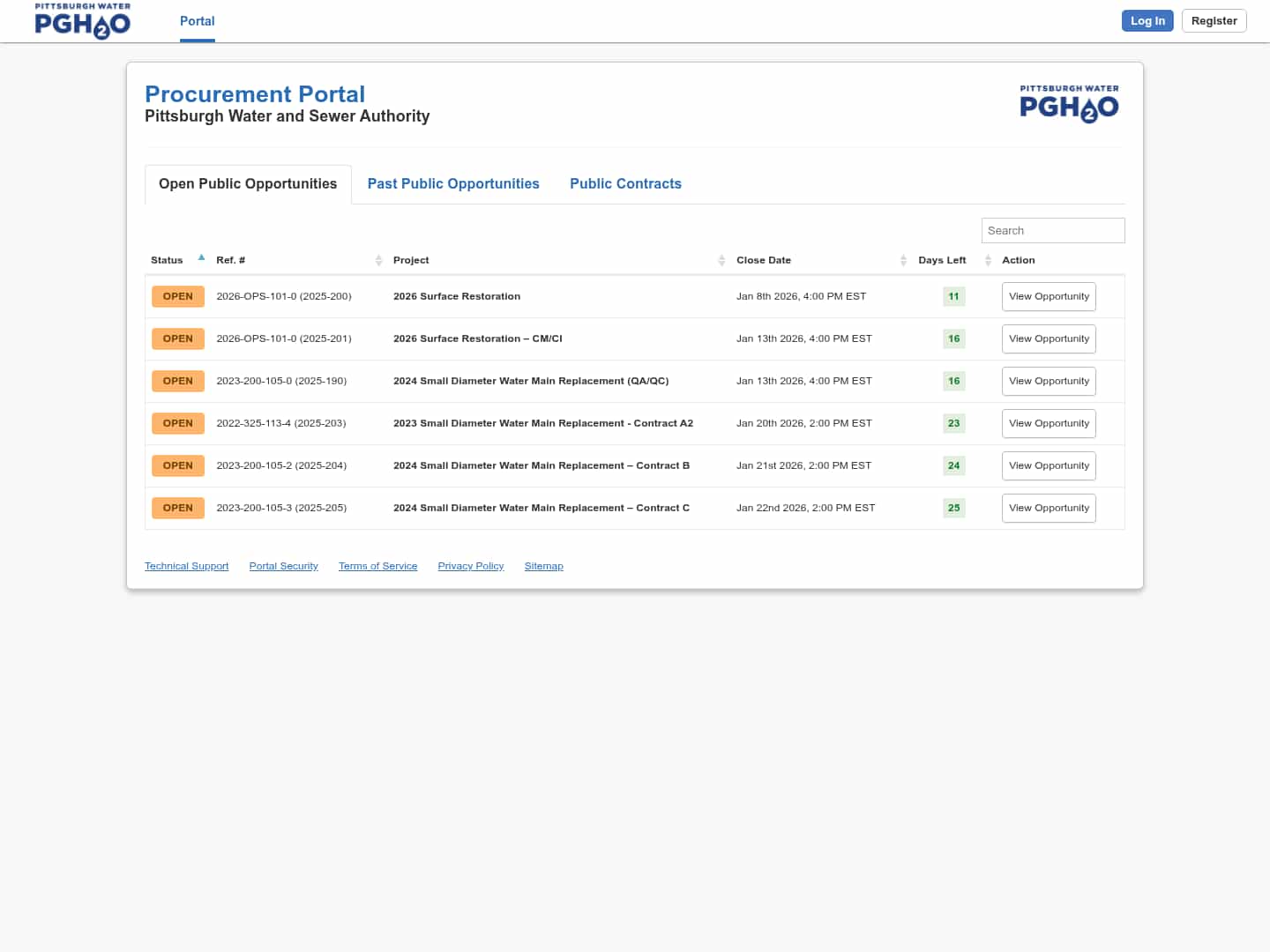Click the OPEN badge for 2026 Surface Restoration
1270x952 pixels.
click(177, 296)
